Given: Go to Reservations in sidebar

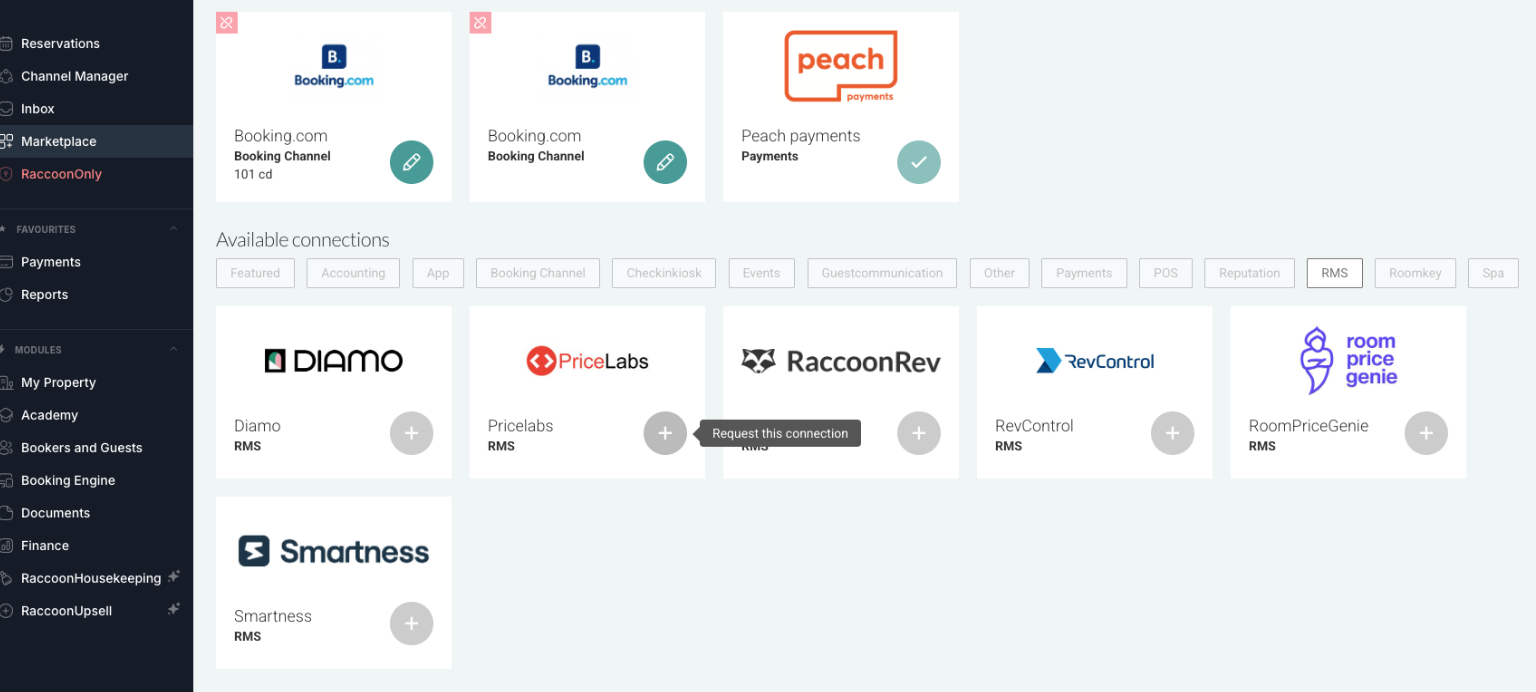Looking at the screenshot, I should coord(60,43).
